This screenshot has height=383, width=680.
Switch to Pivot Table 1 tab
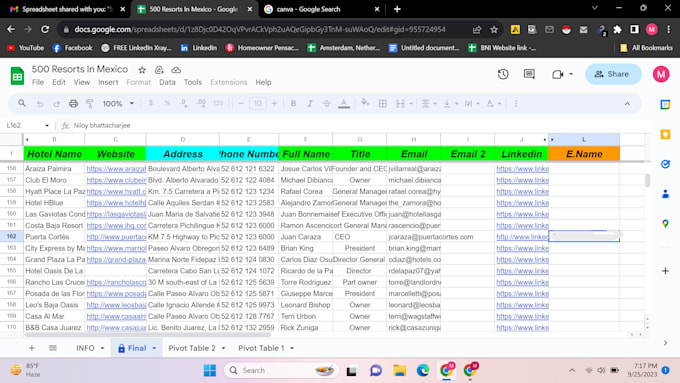(x=261, y=348)
